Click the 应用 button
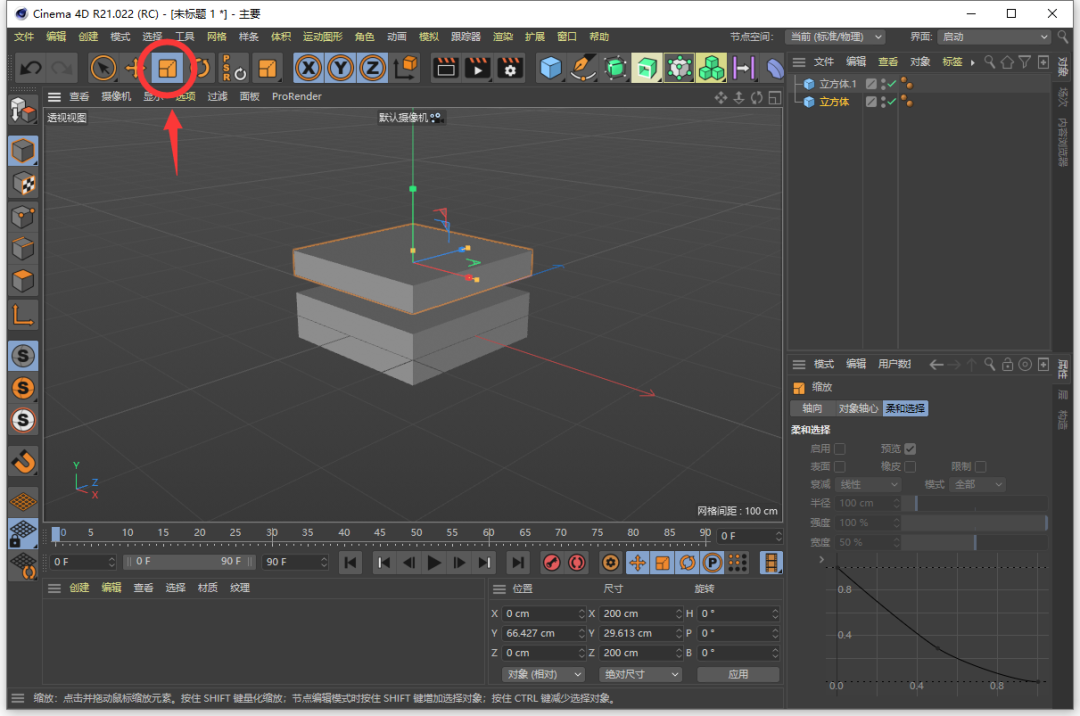 [x=738, y=674]
